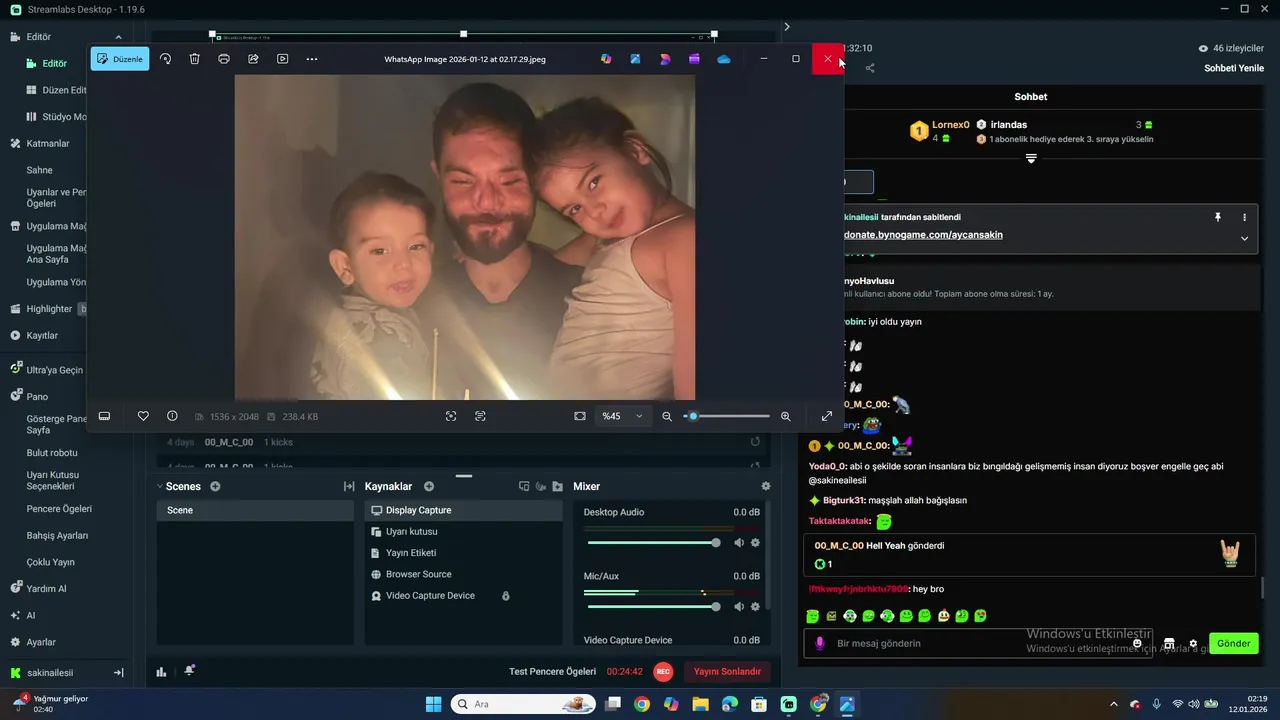The height and width of the screenshot is (720, 1280).
Task: Rotate the image in Photos viewer
Action: (x=166, y=59)
